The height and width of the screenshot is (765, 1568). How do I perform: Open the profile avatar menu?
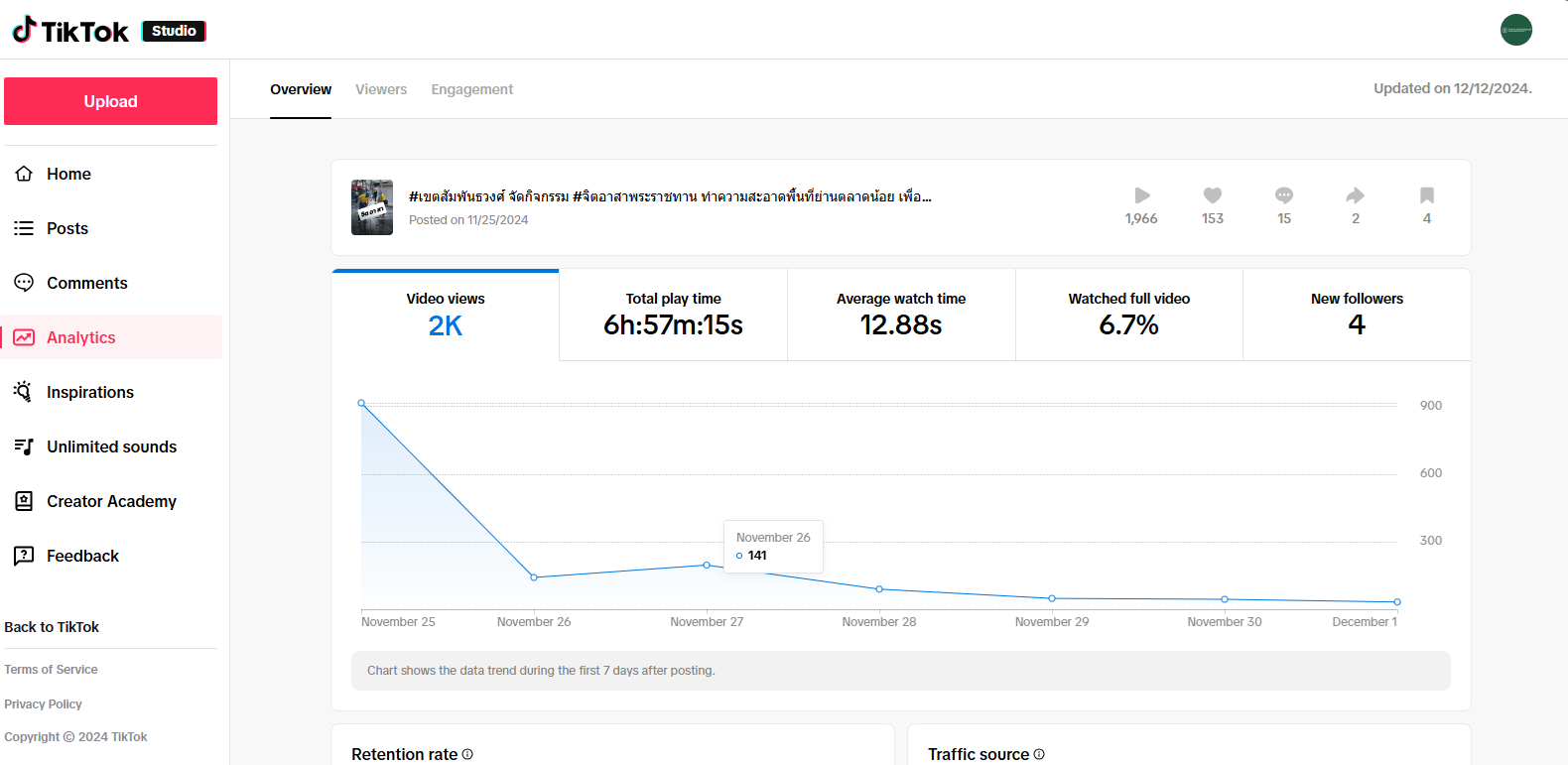1515,30
